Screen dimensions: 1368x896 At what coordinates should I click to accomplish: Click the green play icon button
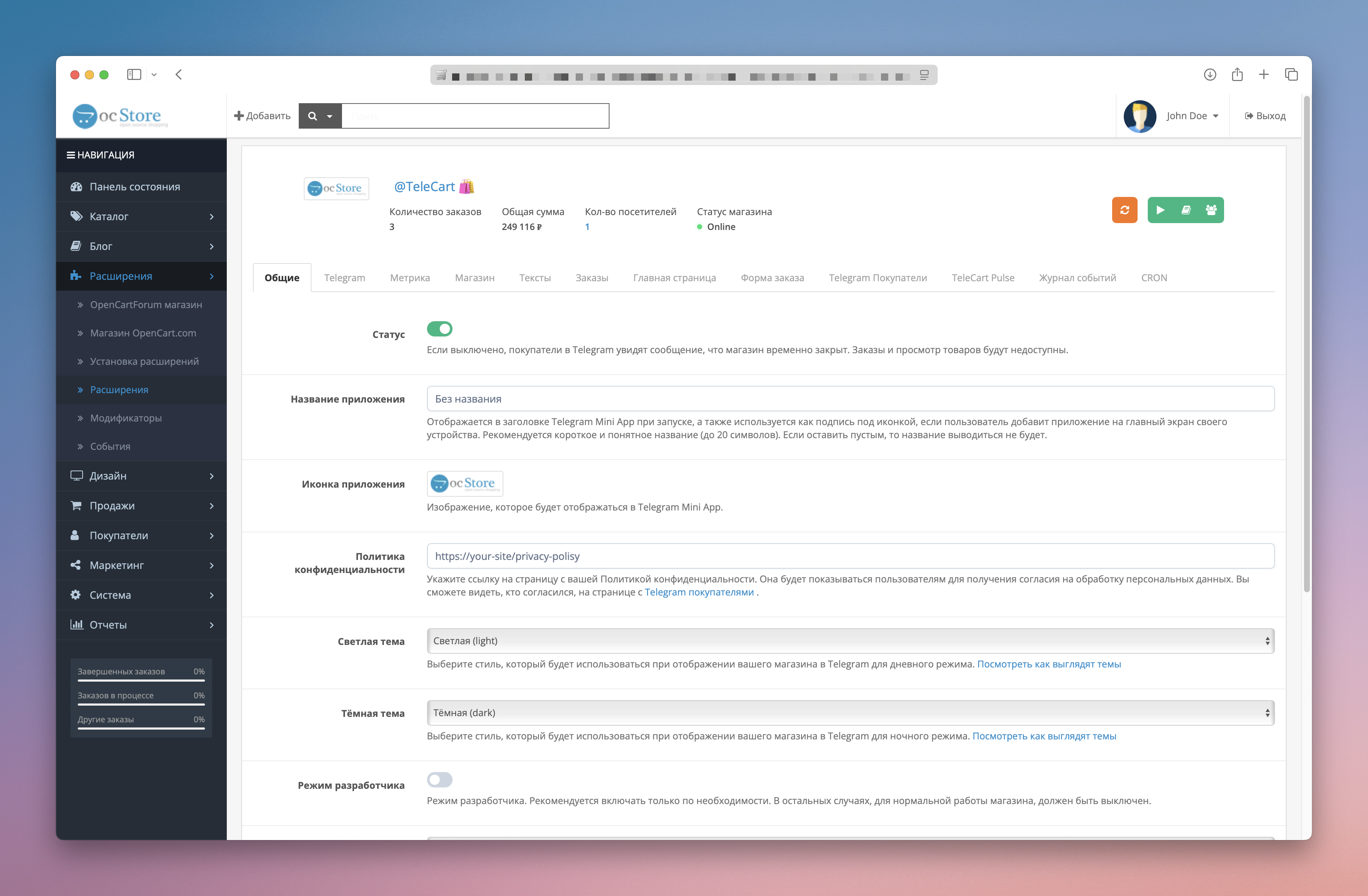[x=1160, y=210]
